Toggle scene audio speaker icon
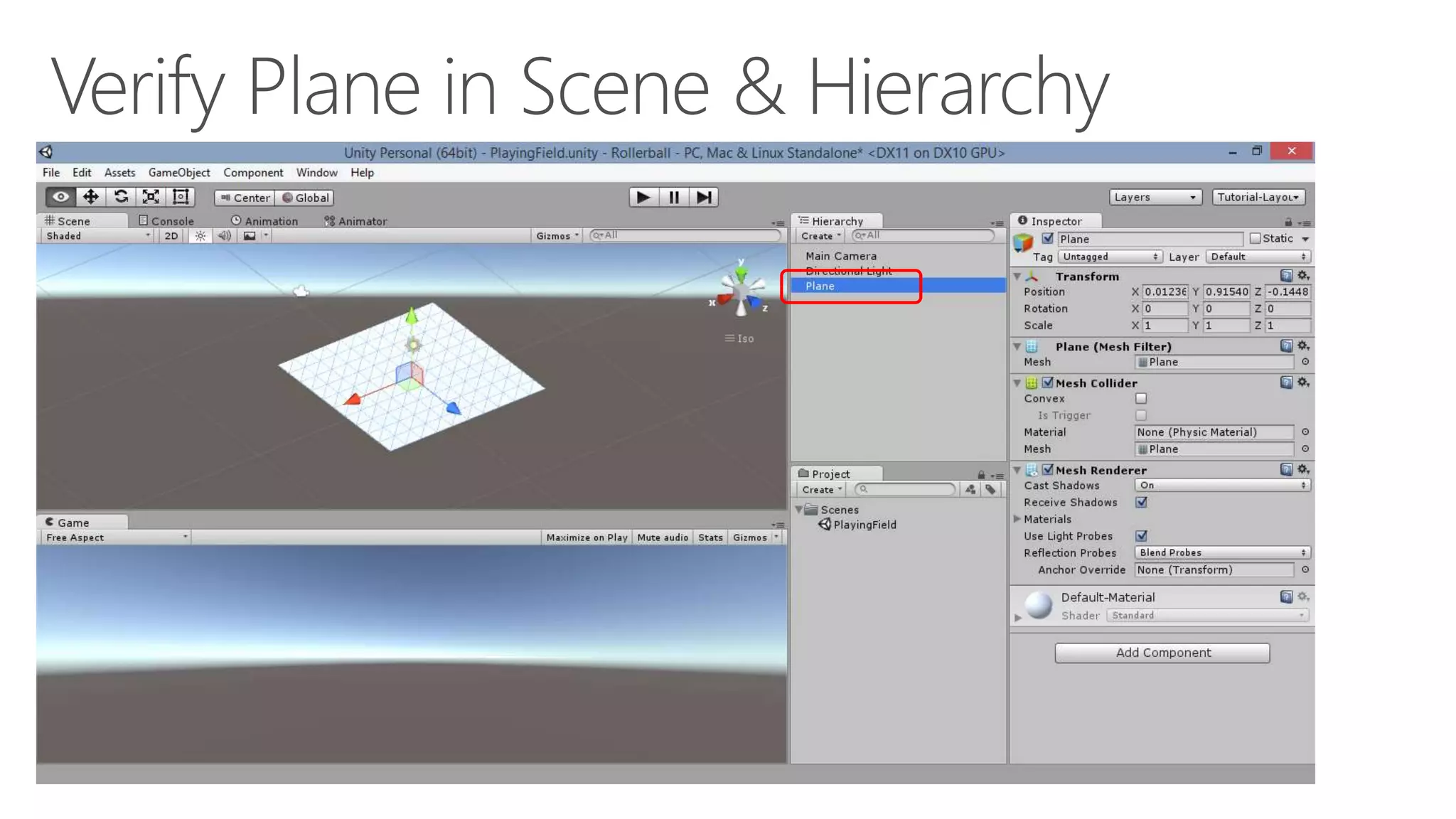The width and height of the screenshot is (1456, 819). 225,236
